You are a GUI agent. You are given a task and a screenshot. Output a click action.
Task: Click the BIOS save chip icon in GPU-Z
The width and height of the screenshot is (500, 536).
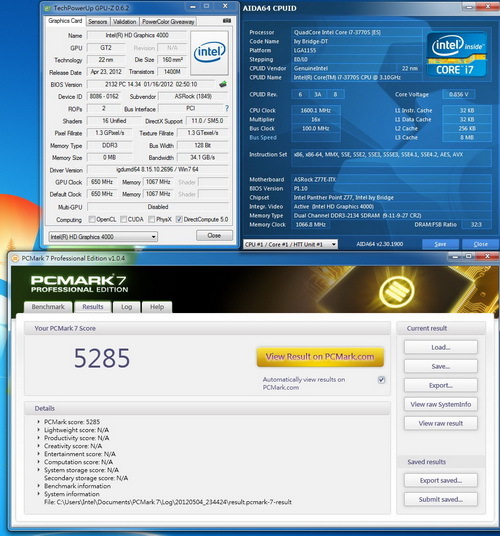point(223,84)
